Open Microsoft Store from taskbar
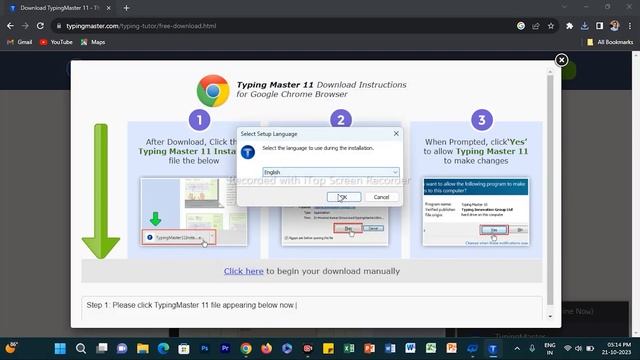640x360 pixels. pyautogui.click(x=184, y=349)
